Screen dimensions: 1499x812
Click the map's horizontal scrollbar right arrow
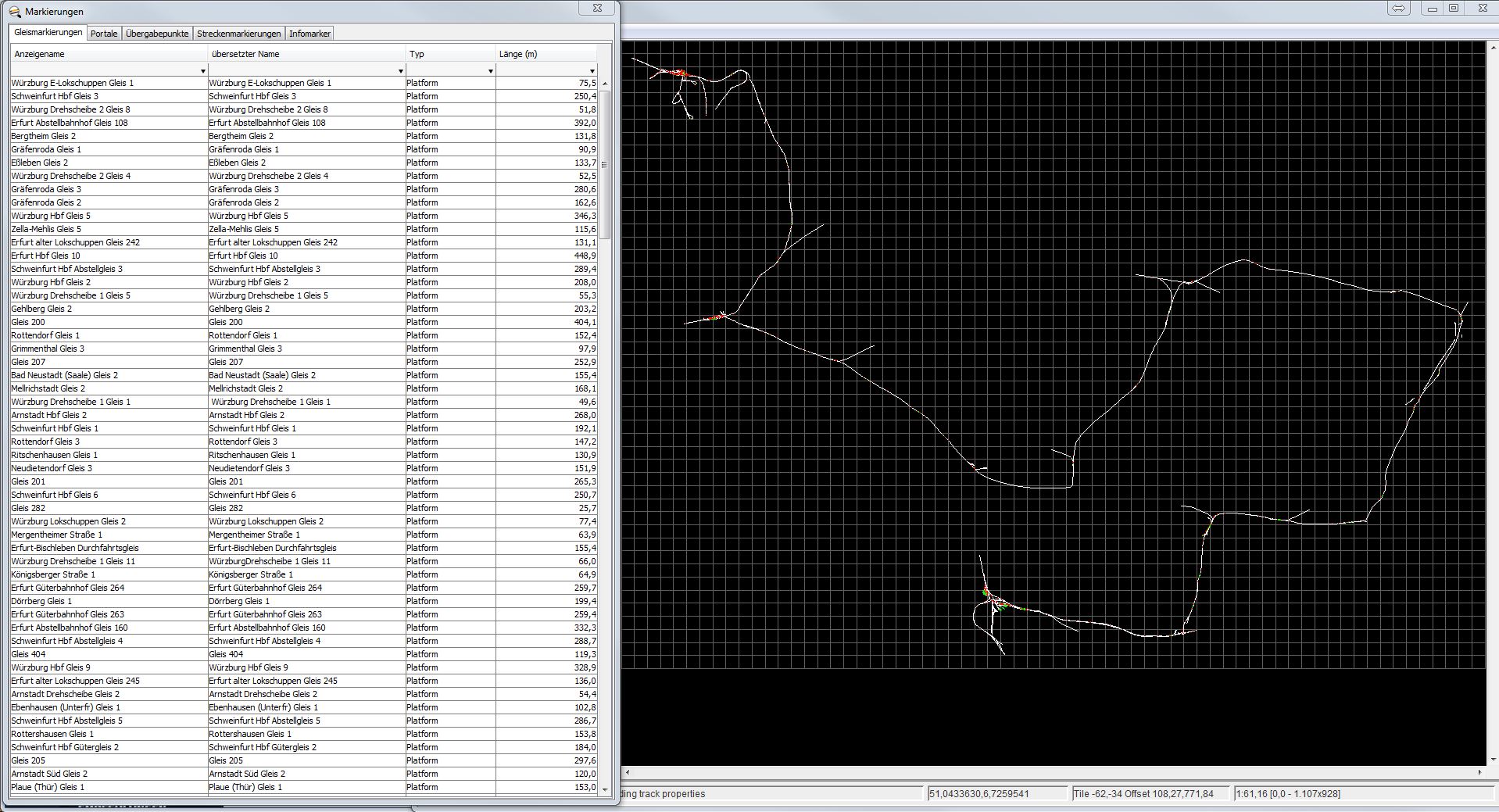pyautogui.click(x=1479, y=772)
